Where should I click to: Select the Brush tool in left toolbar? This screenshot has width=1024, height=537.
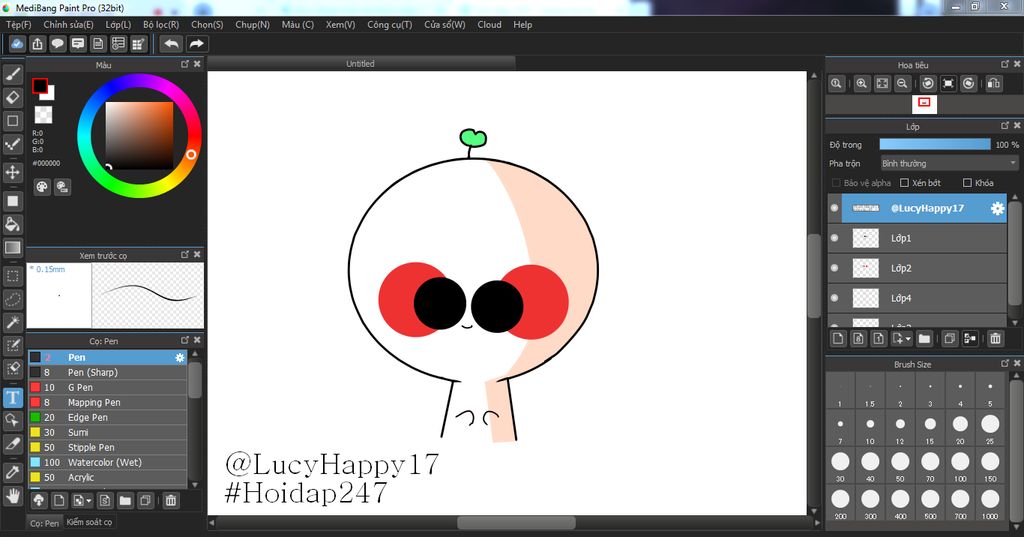click(x=12, y=74)
